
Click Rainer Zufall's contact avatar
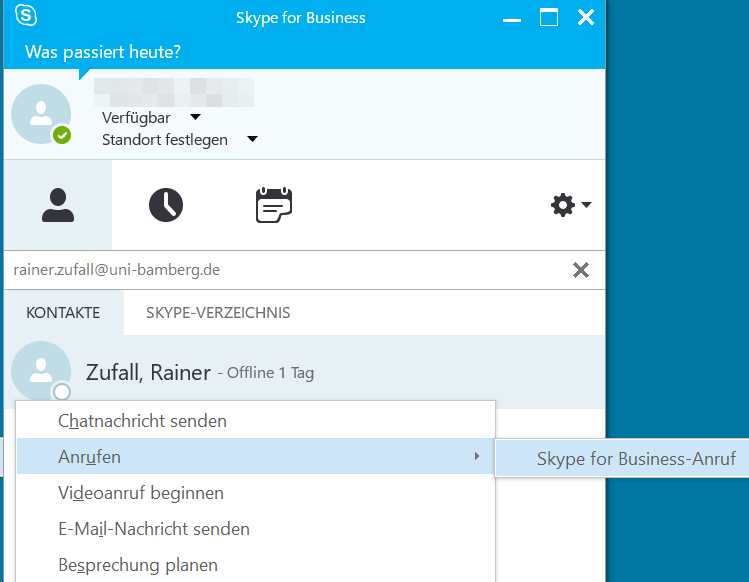click(x=41, y=370)
